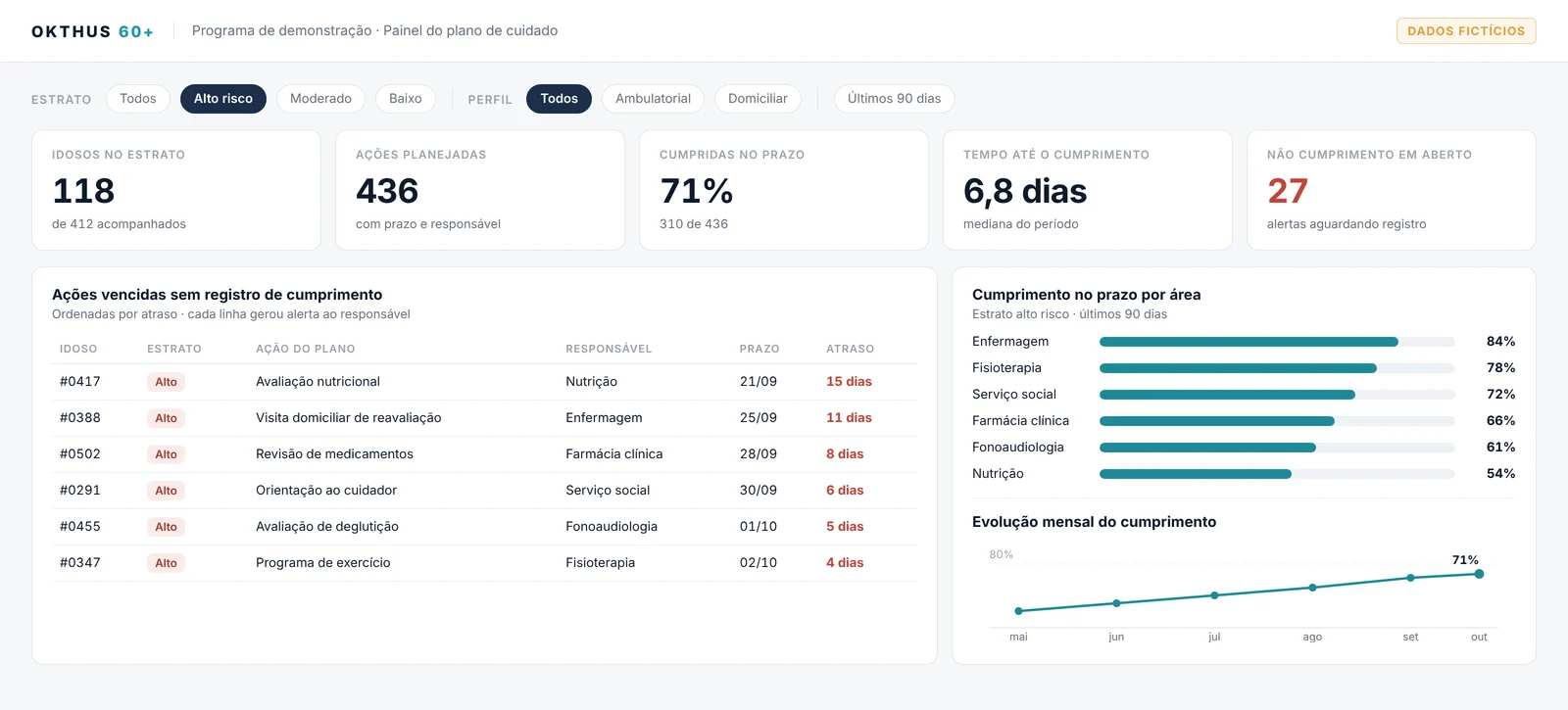Select patient #0417 in the table

(x=80, y=382)
